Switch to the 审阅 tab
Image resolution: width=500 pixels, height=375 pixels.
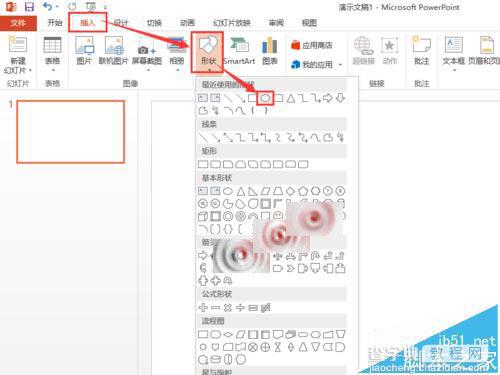point(276,23)
